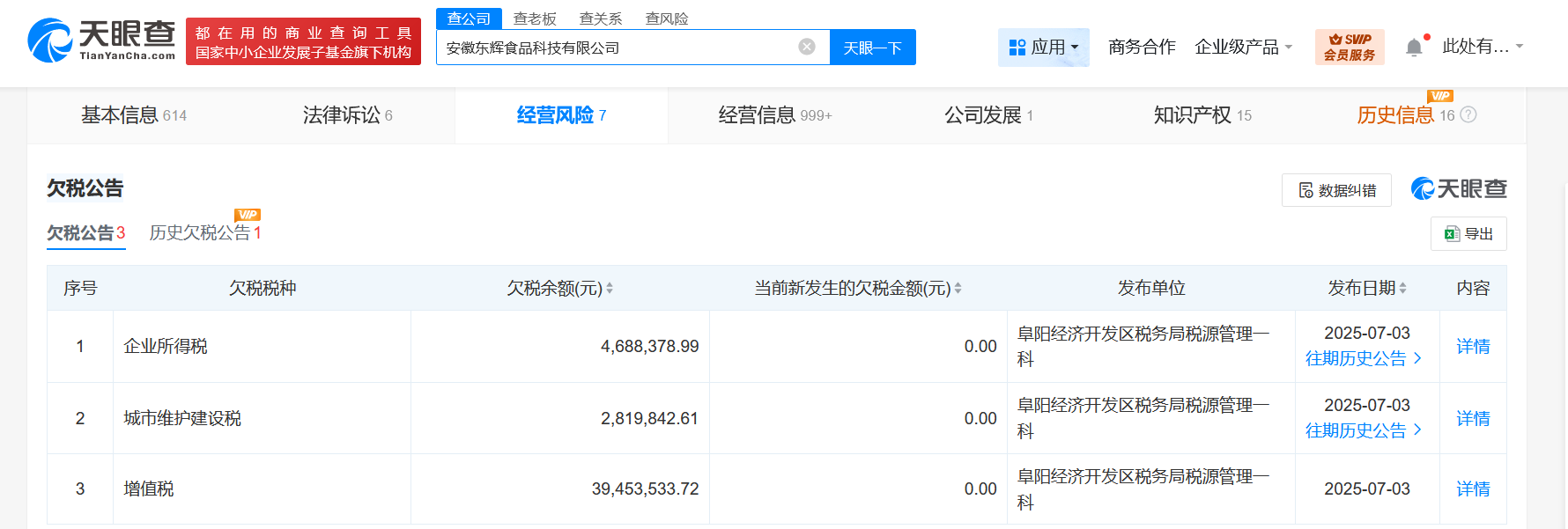The width and height of the screenshot is (1568, 529).
Task: Sort by 发布日期 column arrows
Action: [1402, 288]
